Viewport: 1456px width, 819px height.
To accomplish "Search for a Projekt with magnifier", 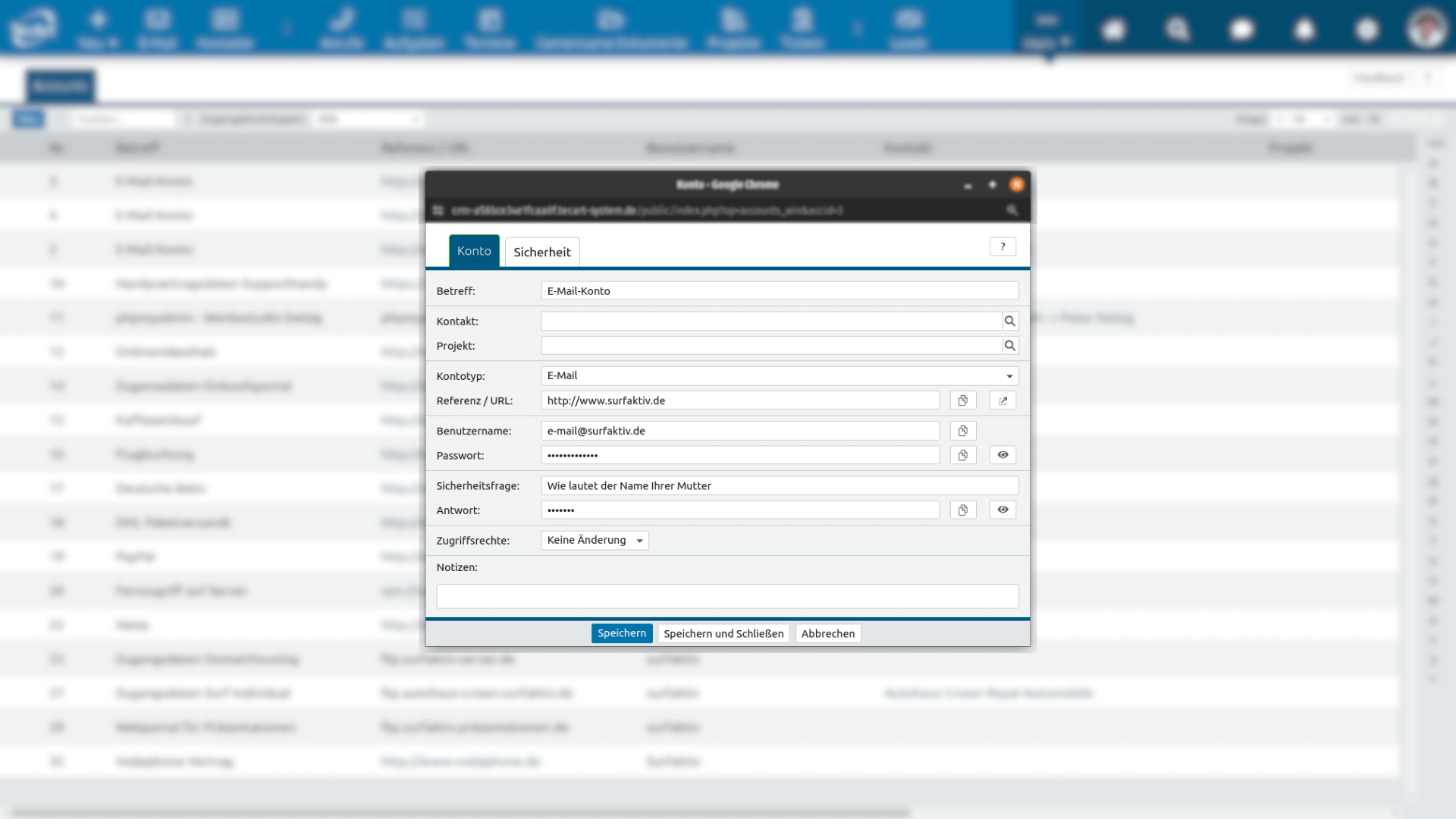I will pyautogui.click(x=1009, y=346).
